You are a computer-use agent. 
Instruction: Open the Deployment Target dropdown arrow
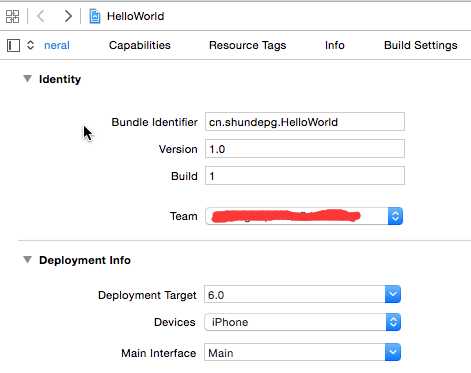tap(393, 294)
